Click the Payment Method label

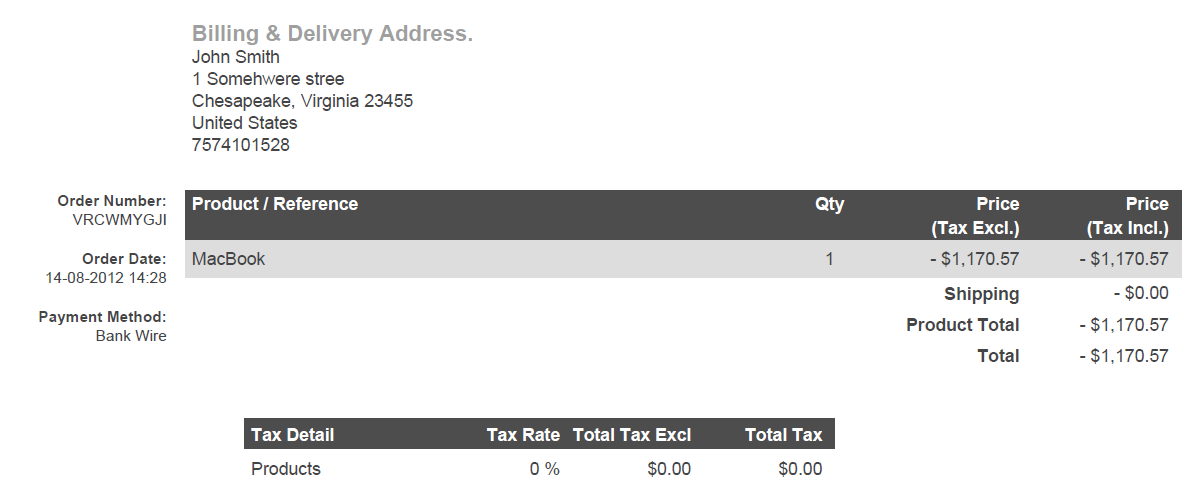pyautogui.click(x=103, y=317)
